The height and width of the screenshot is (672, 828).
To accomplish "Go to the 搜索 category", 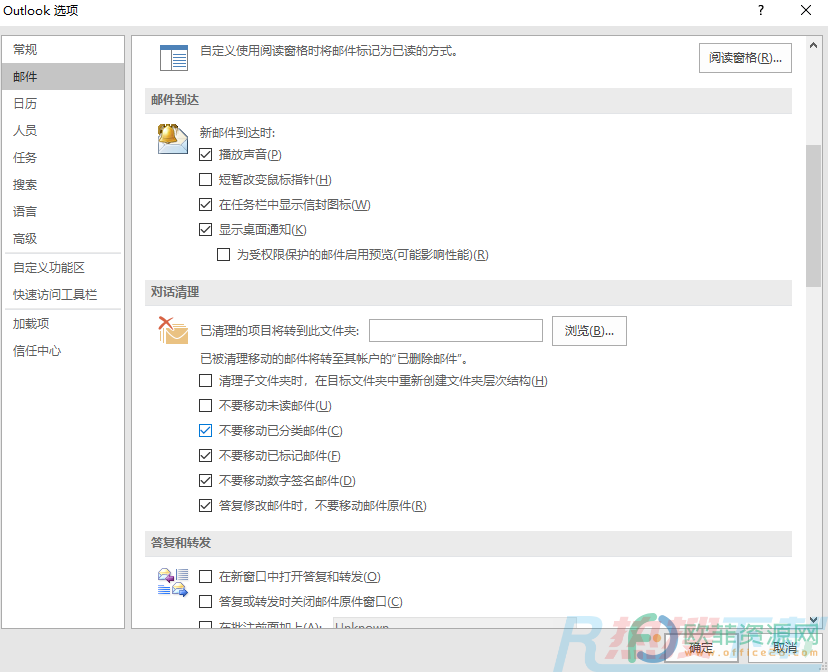I will tap(63, 185).
